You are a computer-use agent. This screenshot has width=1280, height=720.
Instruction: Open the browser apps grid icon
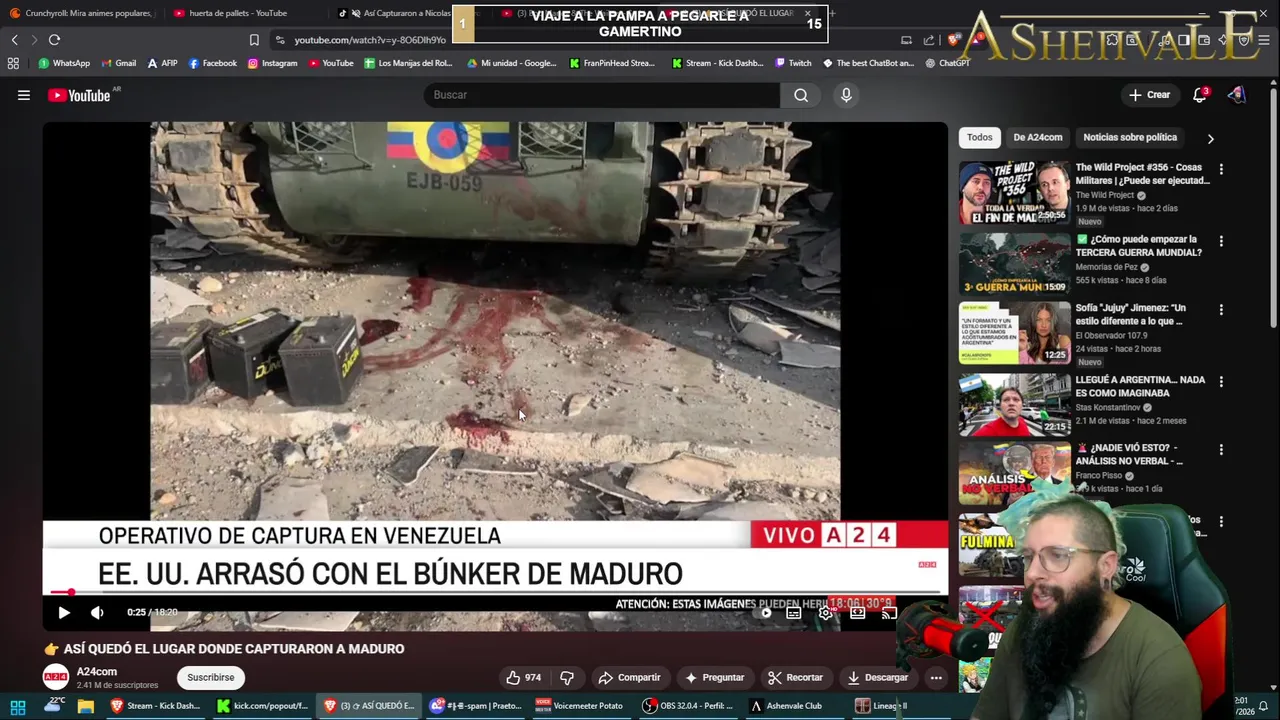[x=13, y=63]
